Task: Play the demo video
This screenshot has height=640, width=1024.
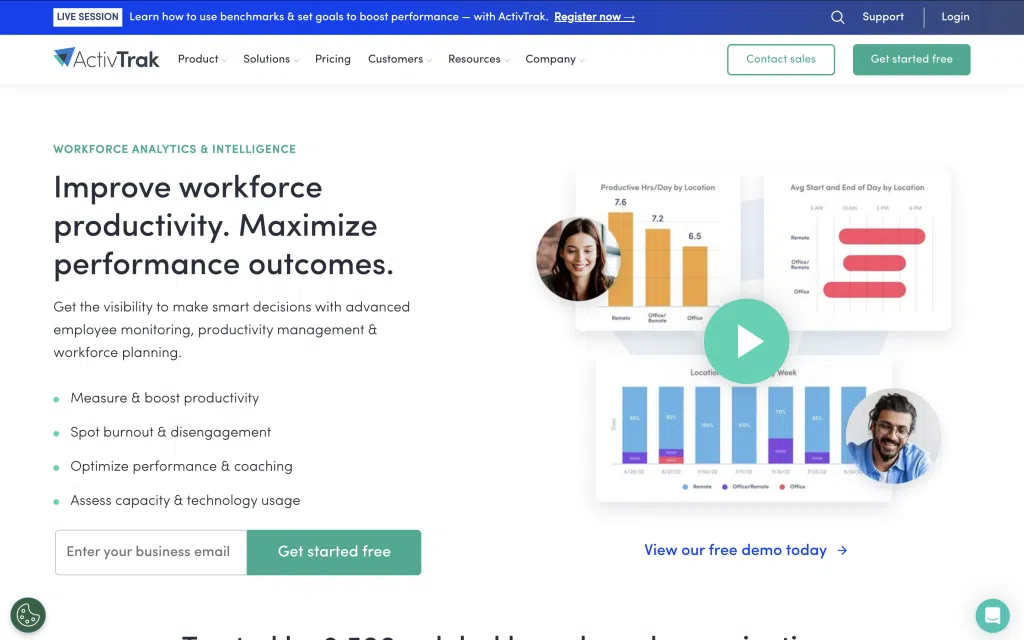Action: (x=746, y=342)
